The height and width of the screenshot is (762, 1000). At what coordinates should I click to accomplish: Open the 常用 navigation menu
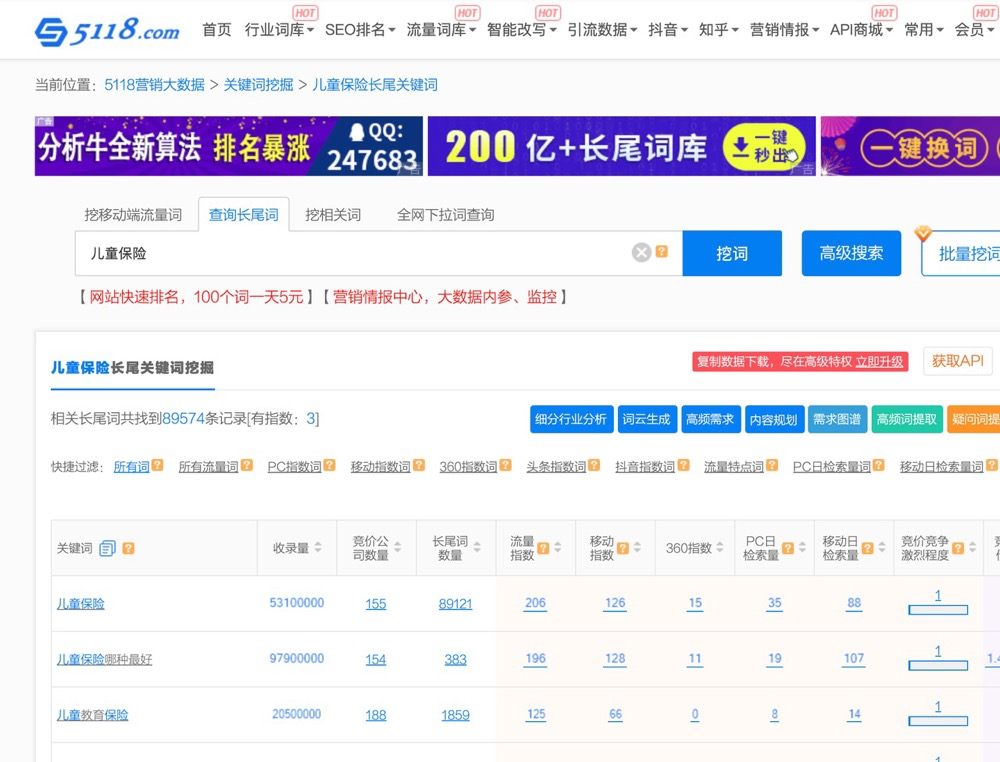923,30
